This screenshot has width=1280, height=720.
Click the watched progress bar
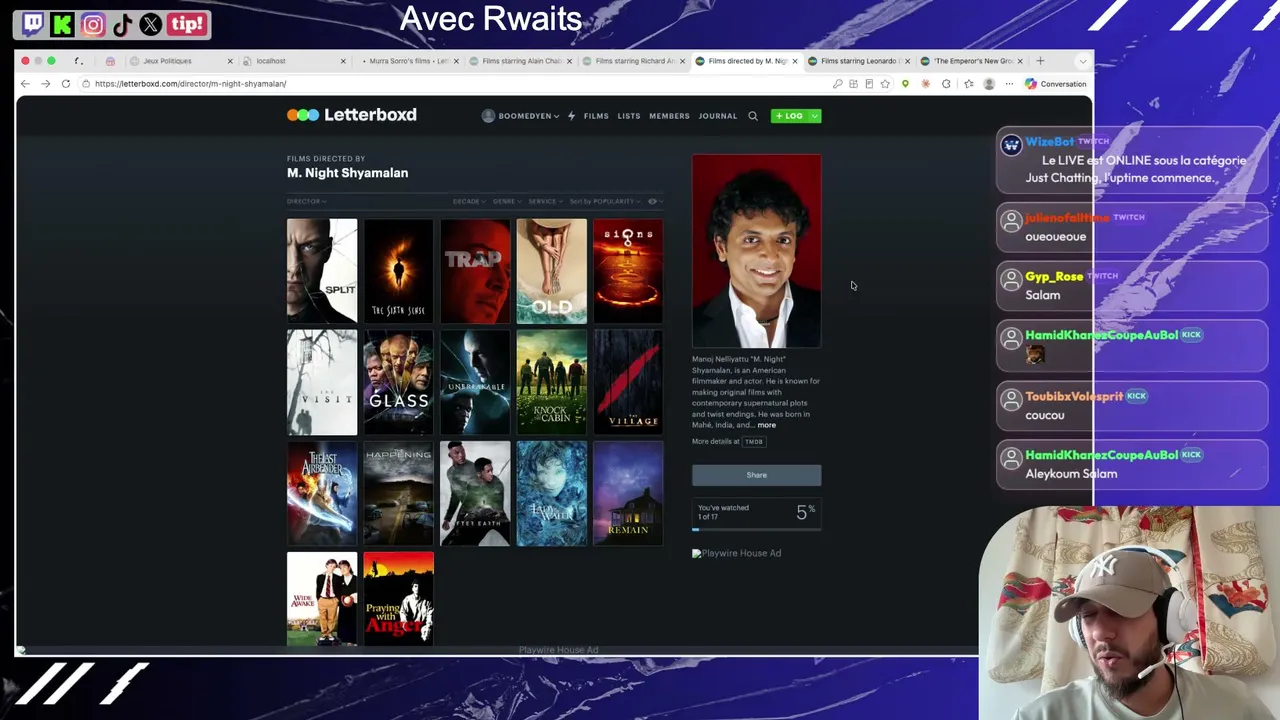(756, 529)
